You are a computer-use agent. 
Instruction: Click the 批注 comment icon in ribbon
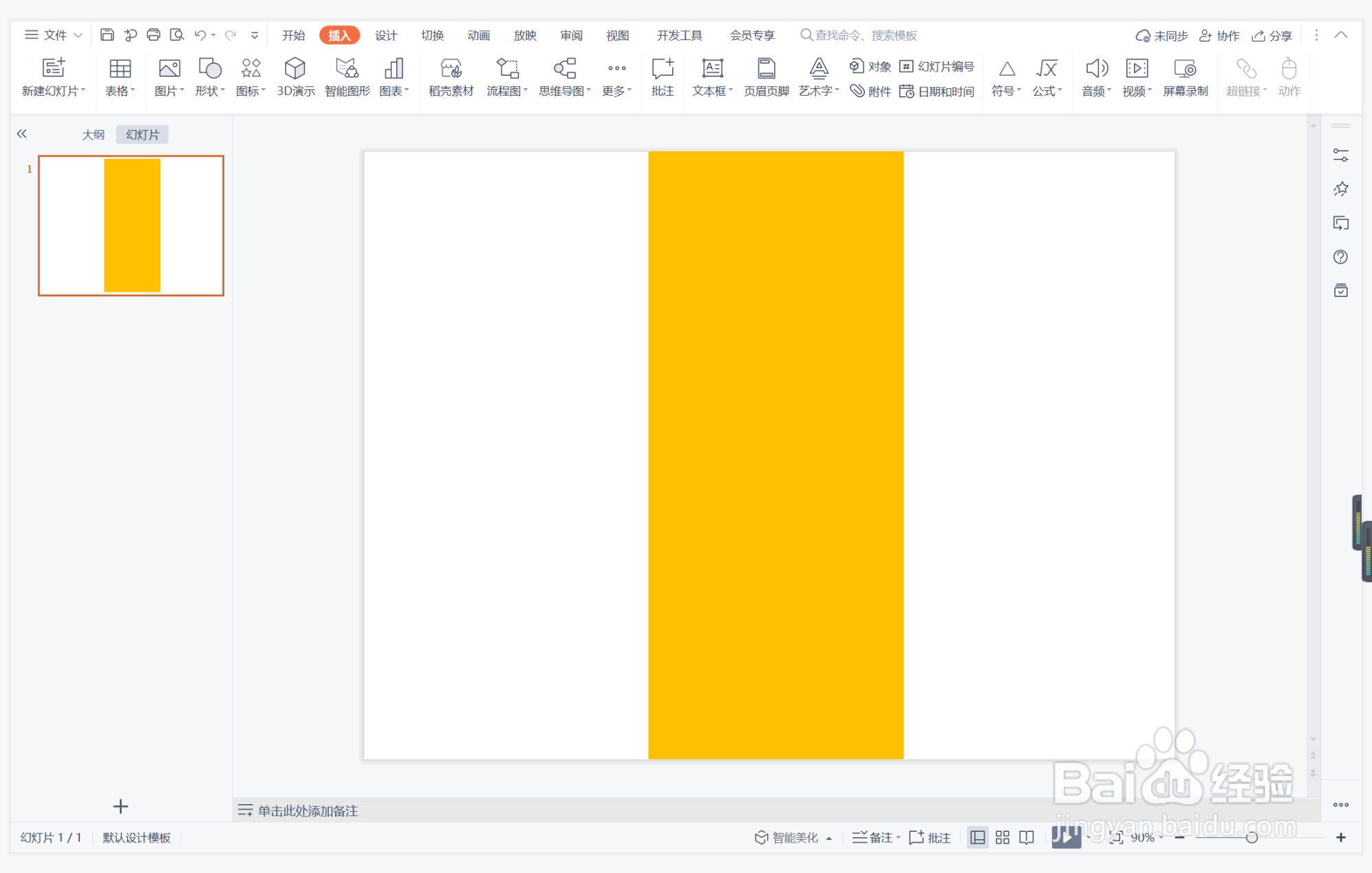point(662,69)
